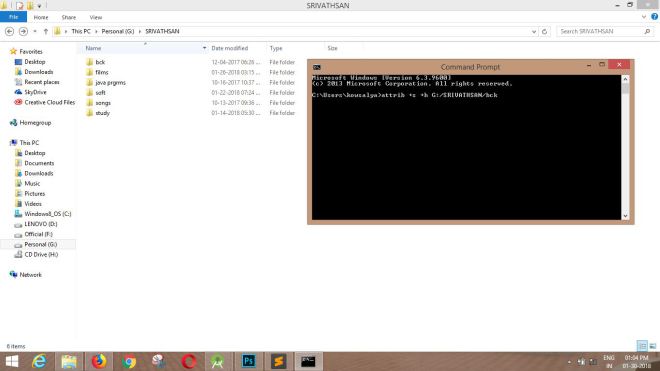Open LENOVO (D:) drive
660x371 pixels.
(x=40, y=224)
